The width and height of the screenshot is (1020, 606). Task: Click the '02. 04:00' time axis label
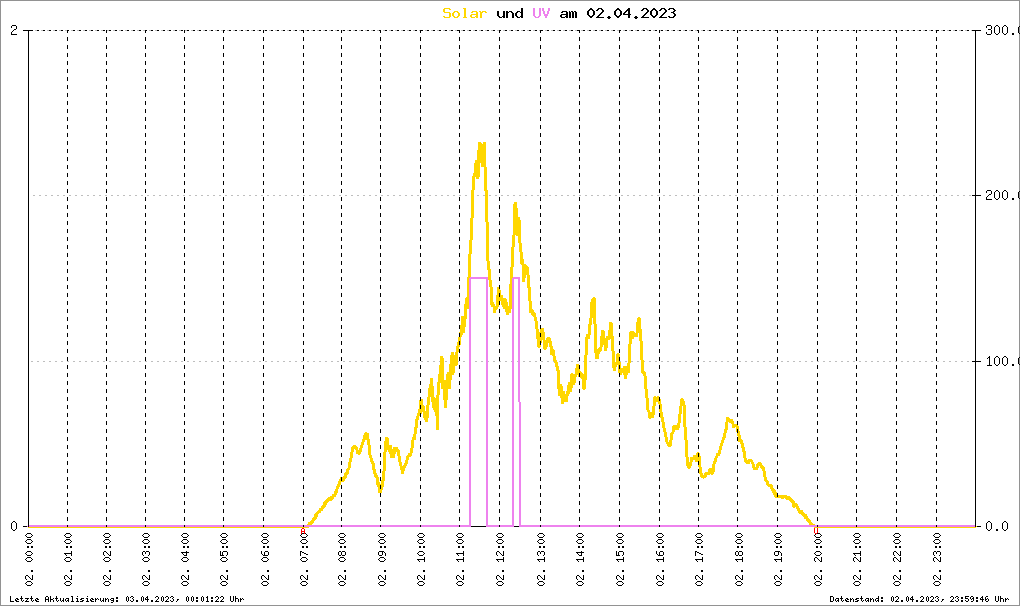[x=185, y=559]
